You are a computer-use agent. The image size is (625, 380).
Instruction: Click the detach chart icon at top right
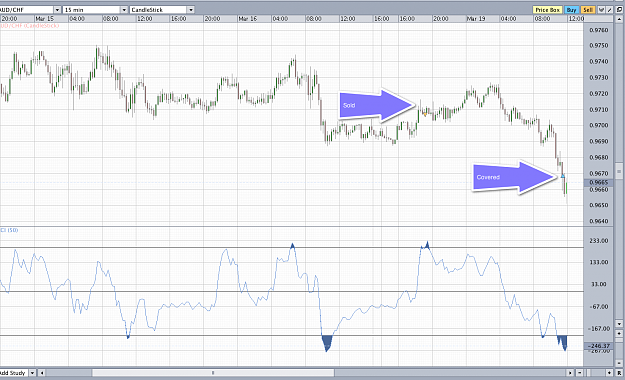click(620, 10)
